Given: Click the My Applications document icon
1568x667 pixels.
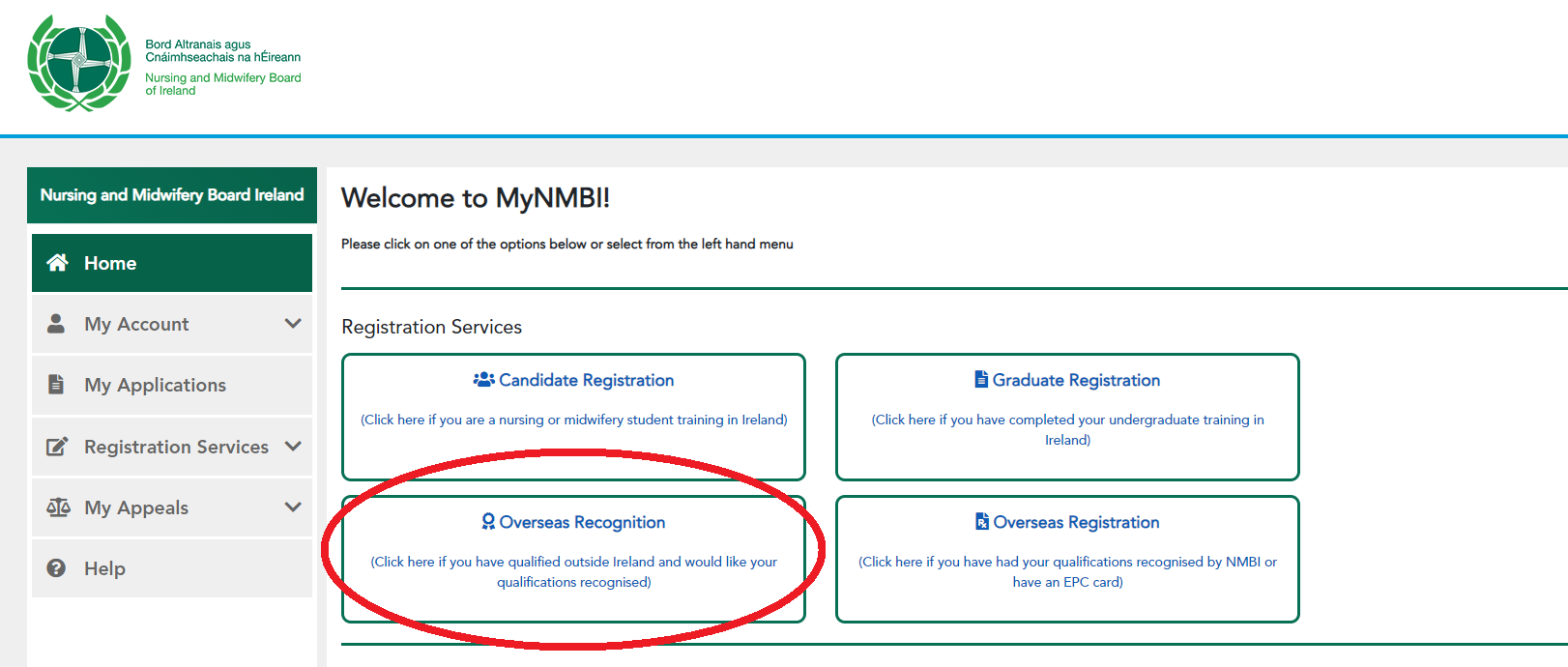Looking at the screenshot, I should pos(56,384).
